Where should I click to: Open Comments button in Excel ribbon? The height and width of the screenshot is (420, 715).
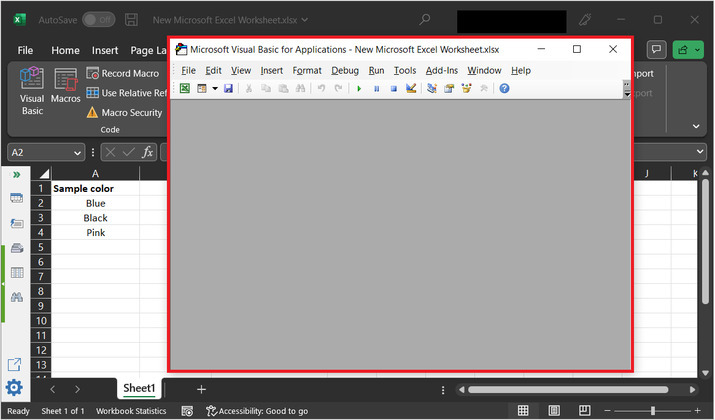pyautogui.click(x=656, y=50)
